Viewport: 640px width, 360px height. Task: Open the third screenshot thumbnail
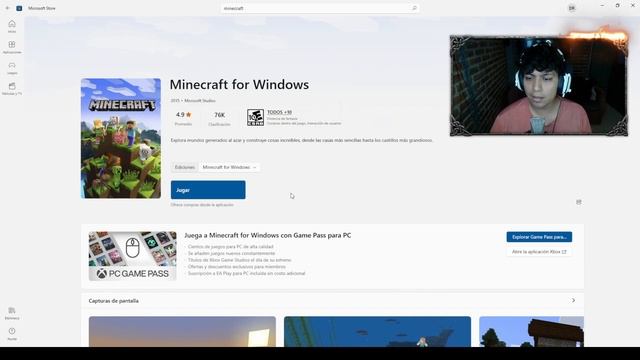(x=531, y=331)
